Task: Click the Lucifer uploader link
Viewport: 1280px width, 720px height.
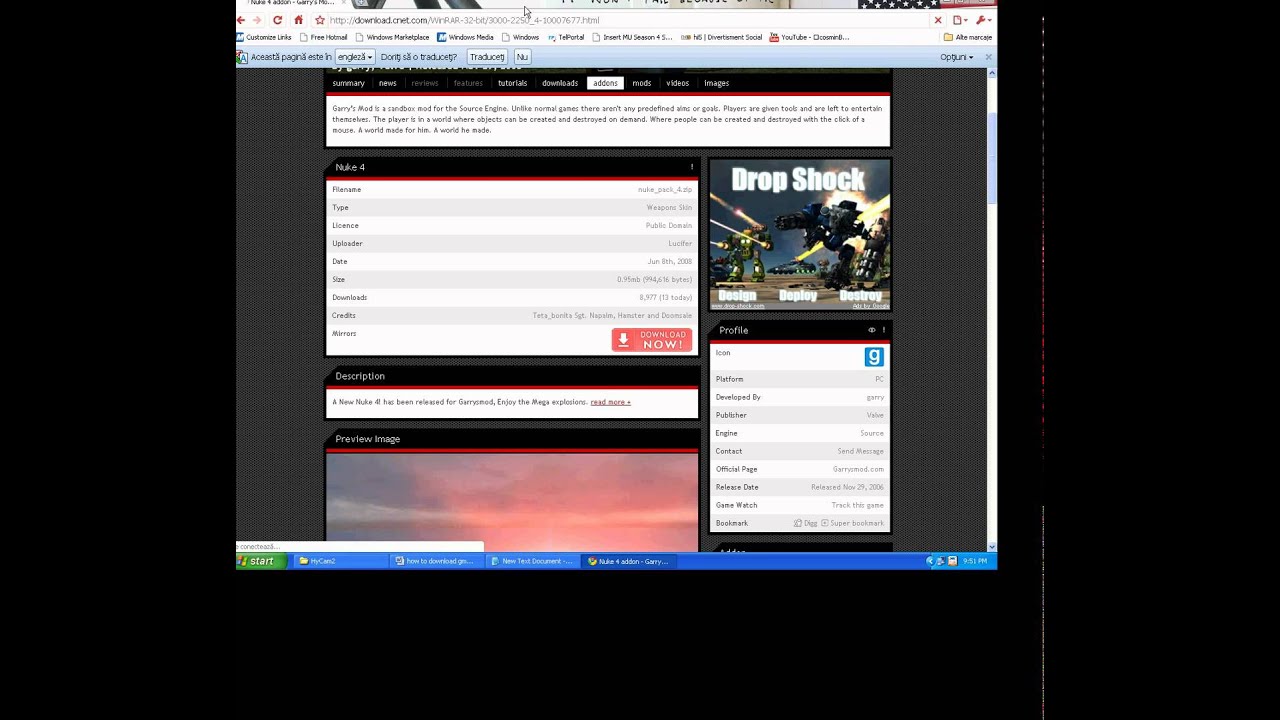Action: point(680,243)
